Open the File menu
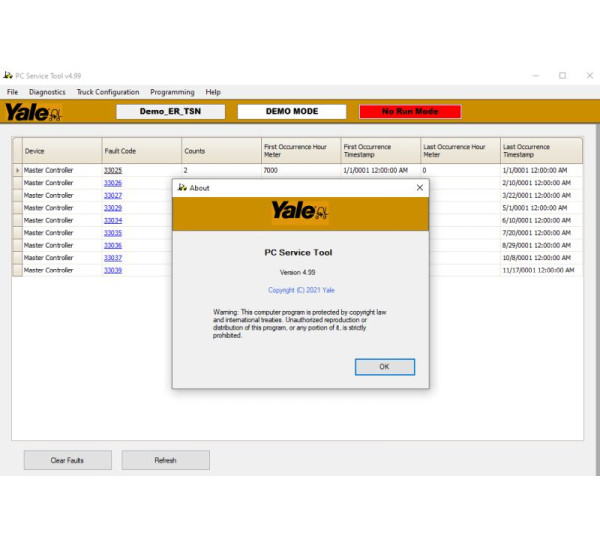 click(13, 92)
